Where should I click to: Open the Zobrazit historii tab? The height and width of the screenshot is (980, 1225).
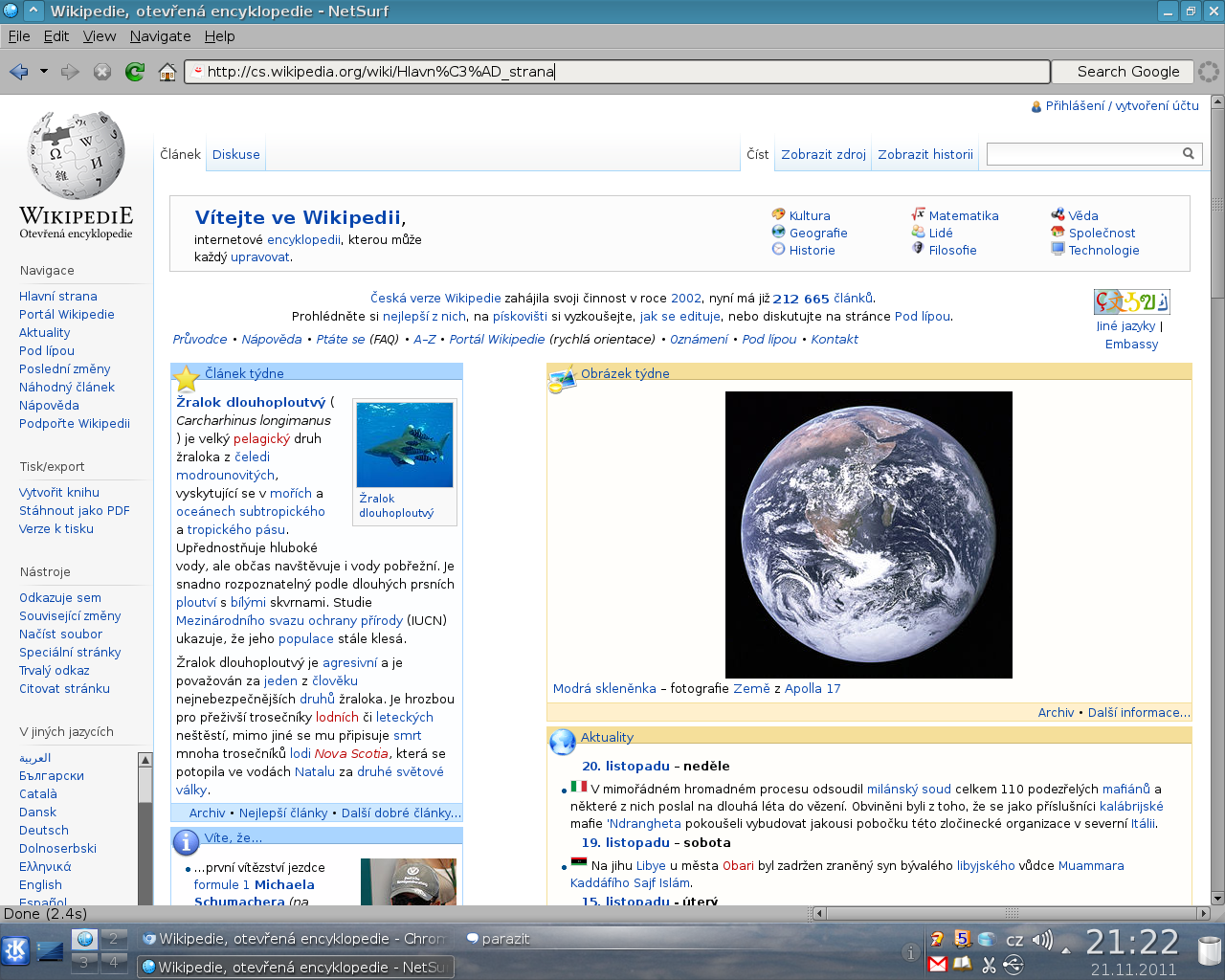(925, 154)
